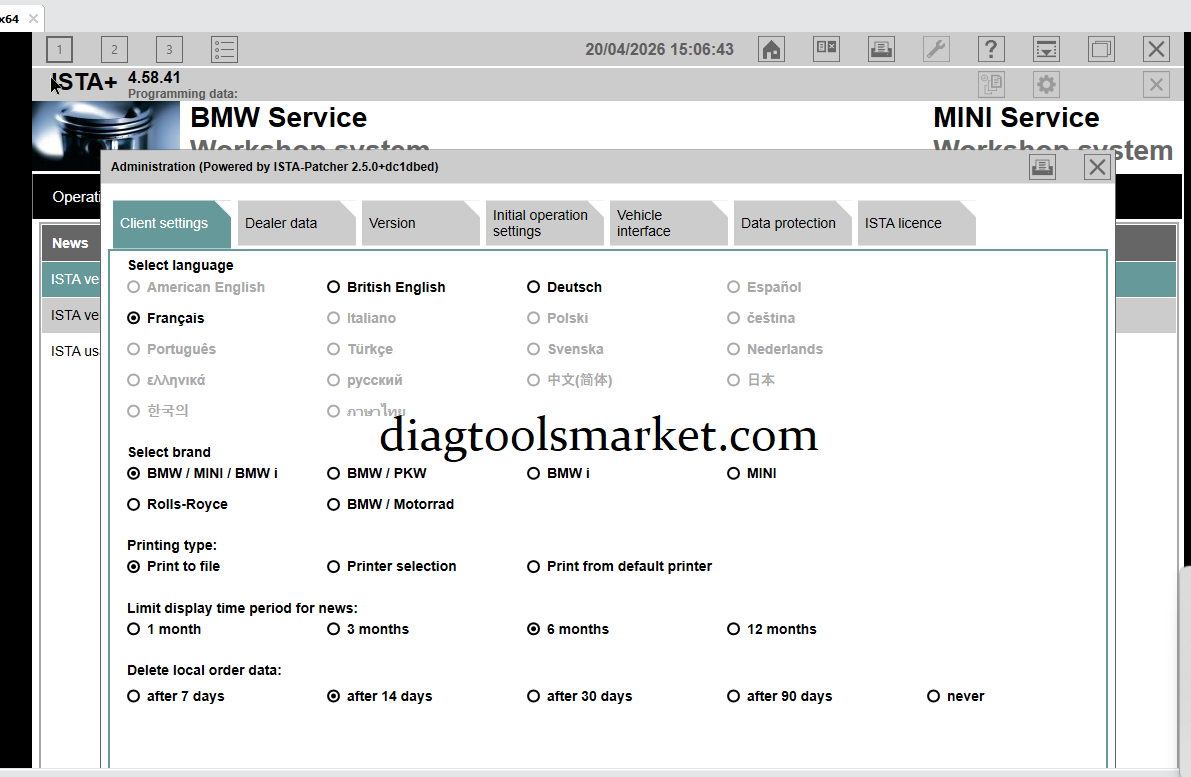Select British English language option
Viewport: 1191px width, 777px height.
(x=334, y=287)
